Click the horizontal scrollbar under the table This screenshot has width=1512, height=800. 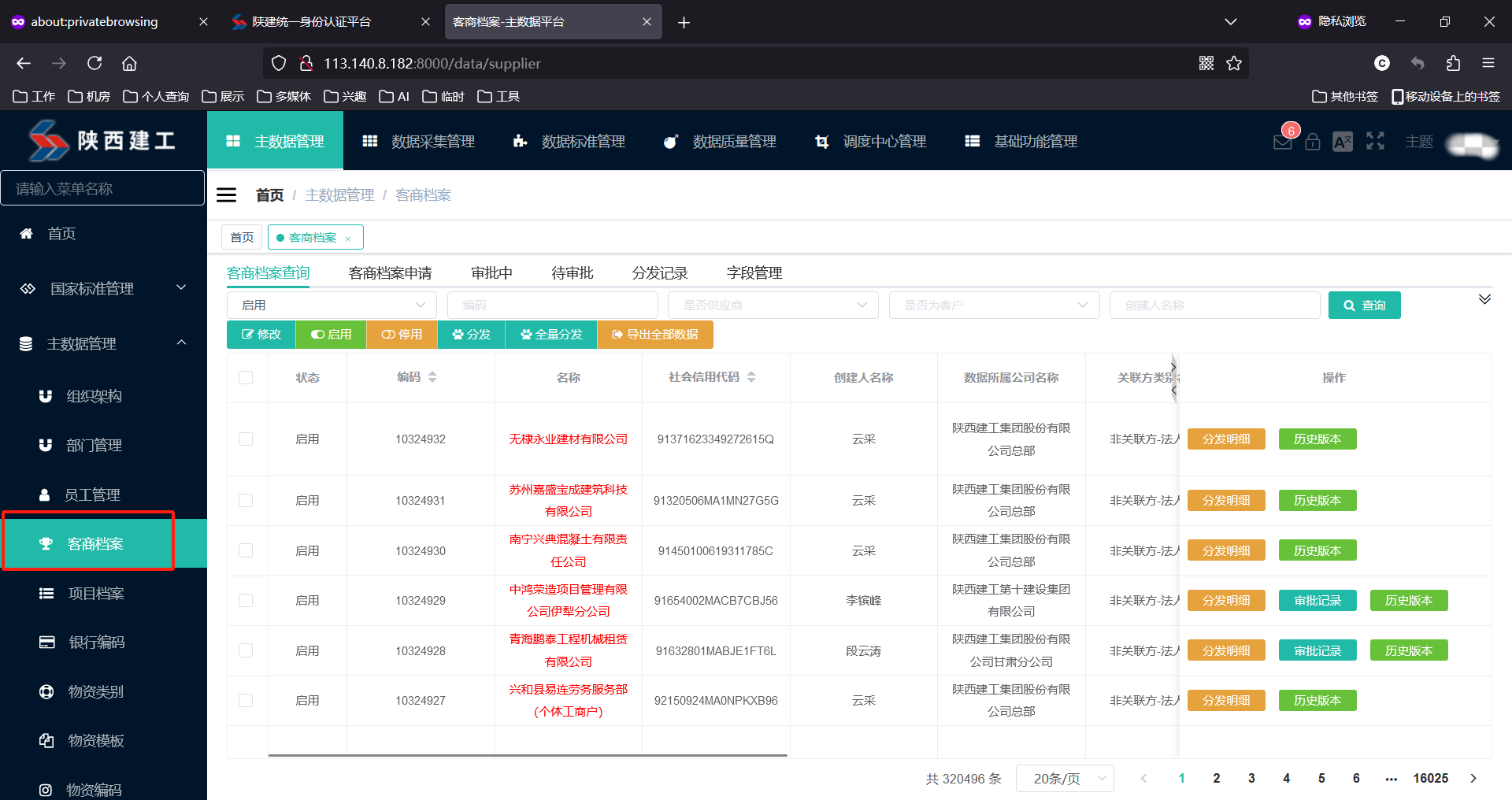point(528,755)
